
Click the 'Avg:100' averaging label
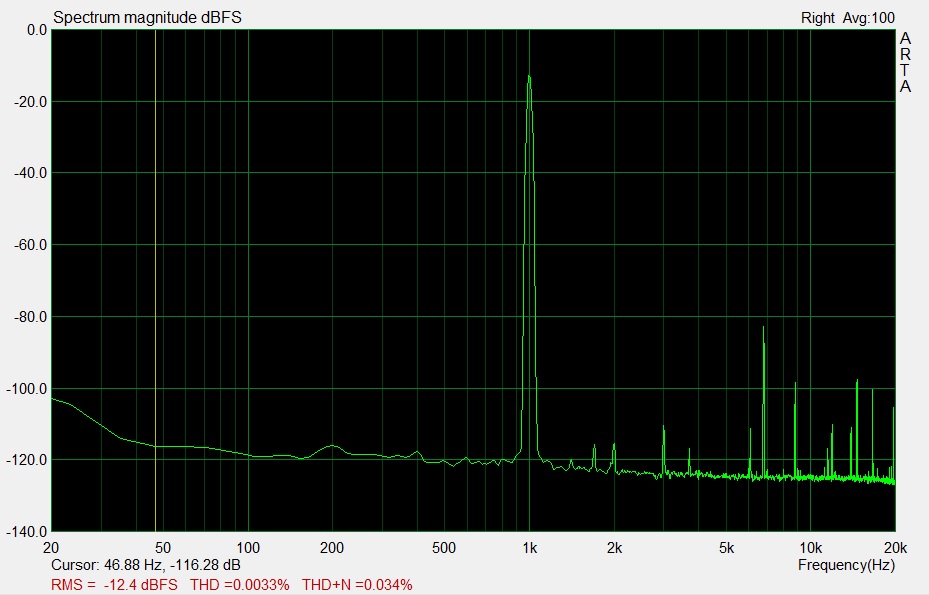pyautogui.click(x=869, y=18)
